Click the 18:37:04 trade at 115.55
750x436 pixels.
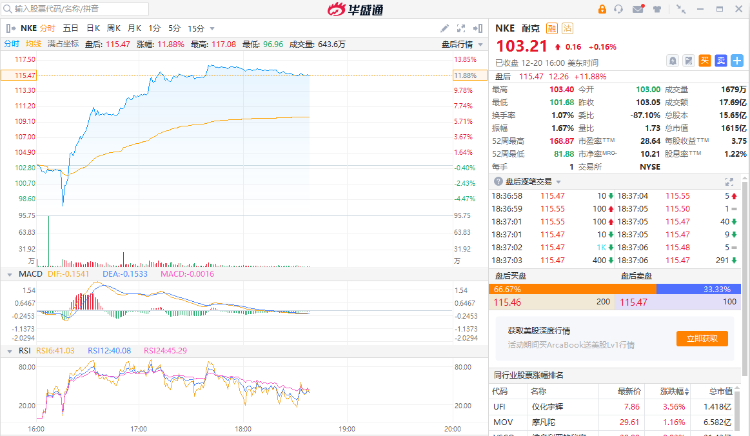pyautogui.click(x=677, y=196)
